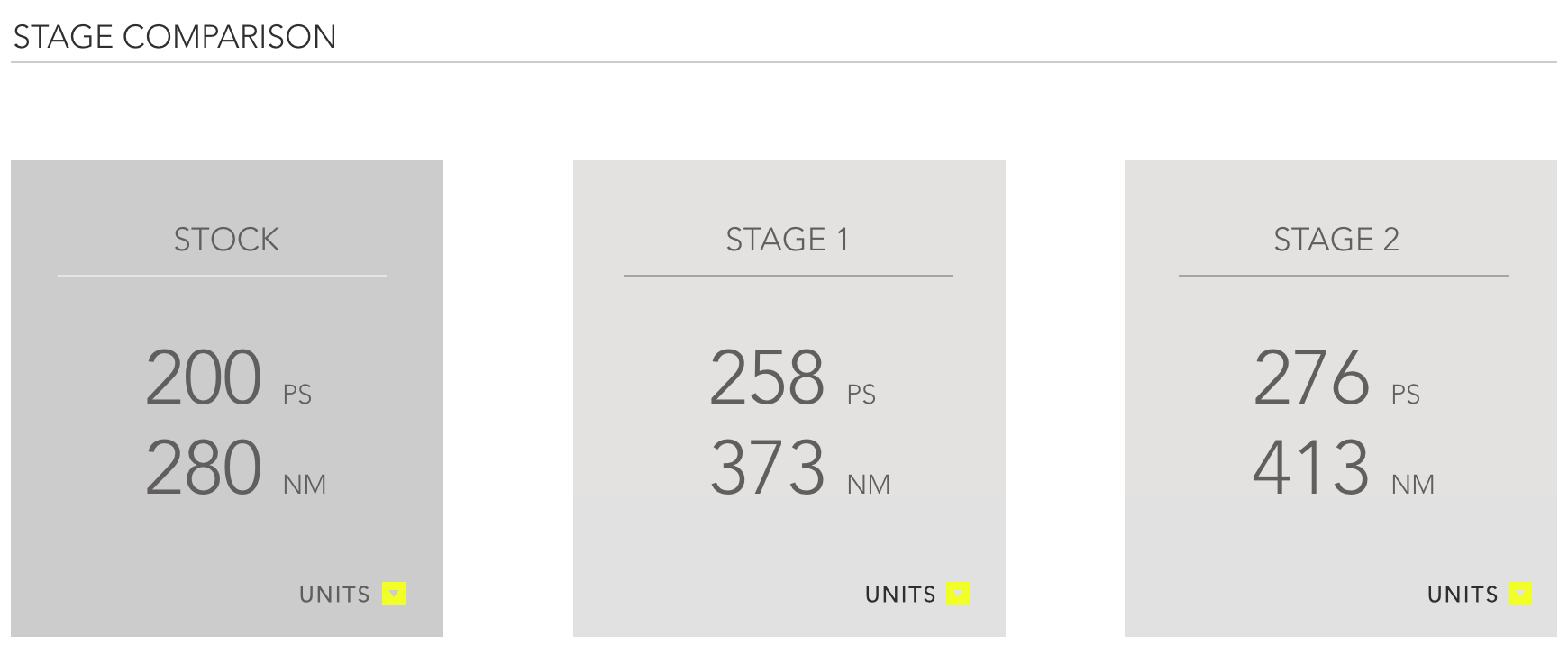Expand the UNITS label in Stage 1 card
Image resolution: width=1568 pixels, height=654 pixels.
900,595
